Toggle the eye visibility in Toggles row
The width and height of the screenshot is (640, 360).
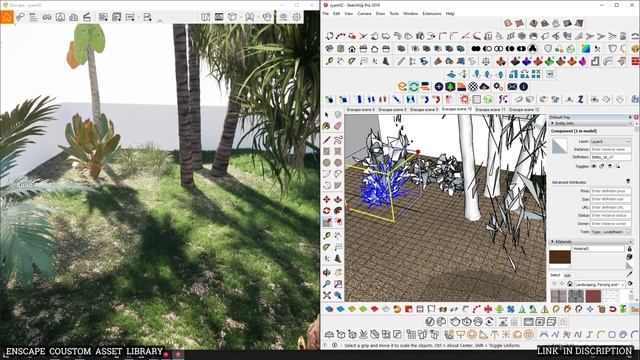pos(594,166)
